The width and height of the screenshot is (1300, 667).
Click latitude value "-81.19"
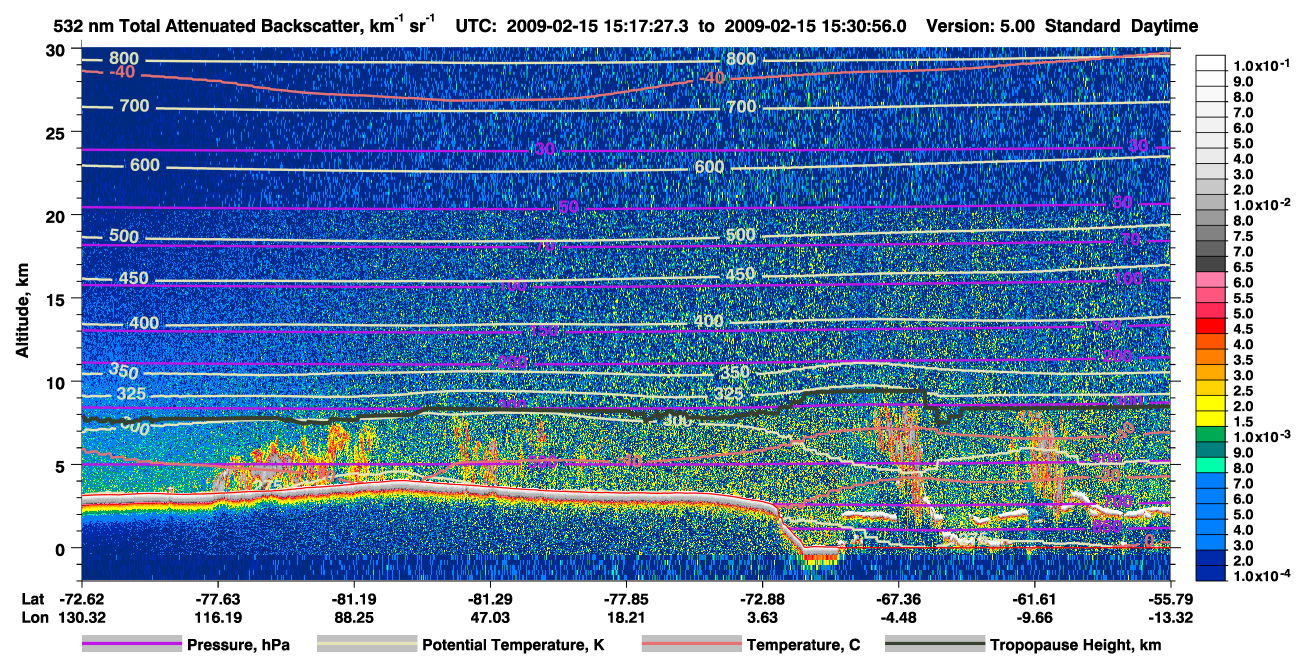pos(354,599)
